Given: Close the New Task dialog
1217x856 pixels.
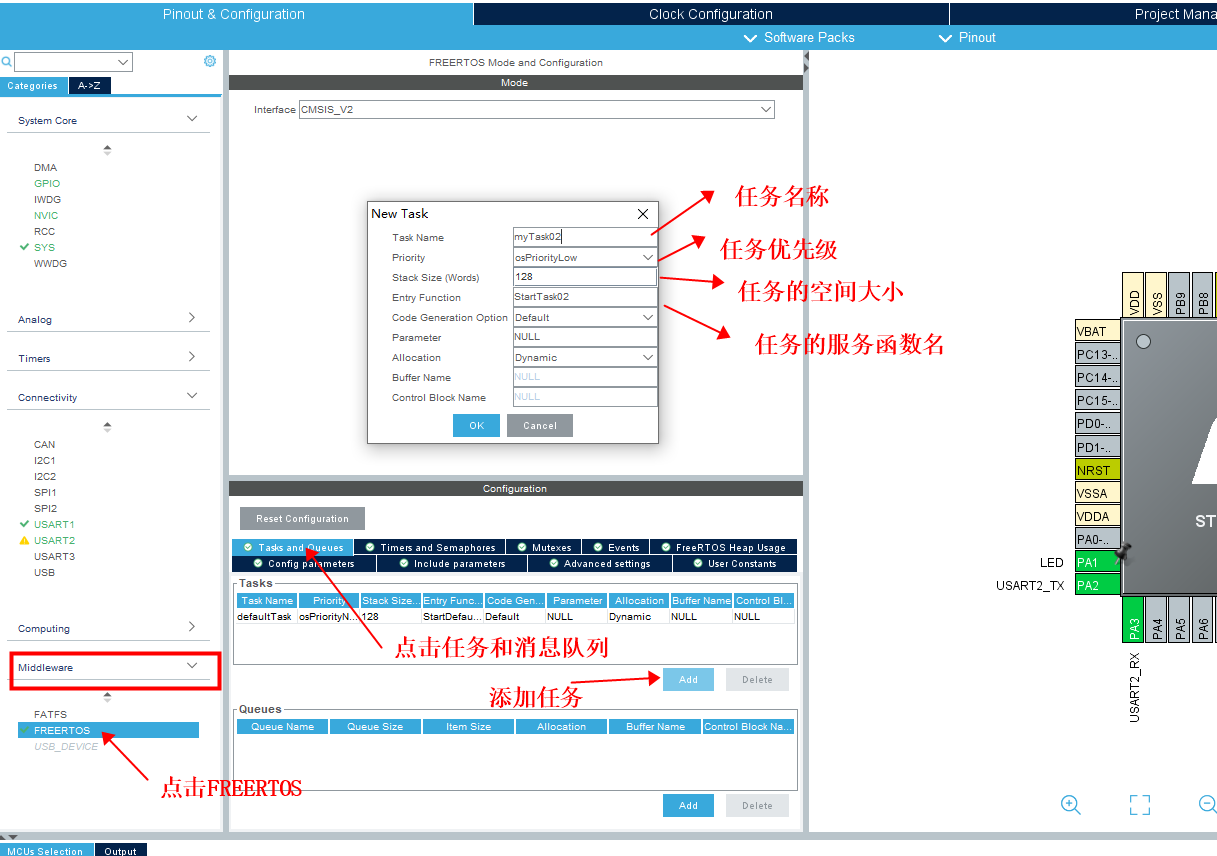Looking at the screenshot, I should pyautogui.click(x=643, y=214).
